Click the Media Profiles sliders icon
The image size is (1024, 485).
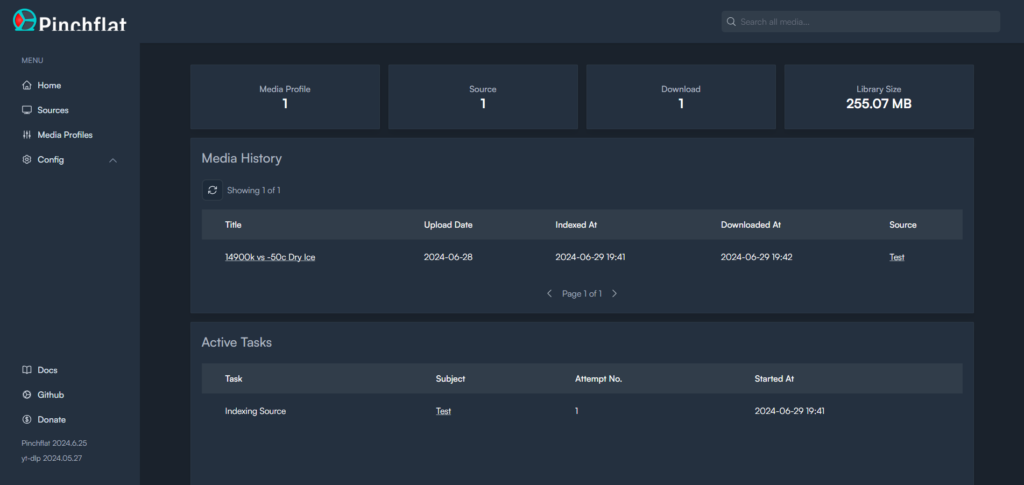point(27,135)
